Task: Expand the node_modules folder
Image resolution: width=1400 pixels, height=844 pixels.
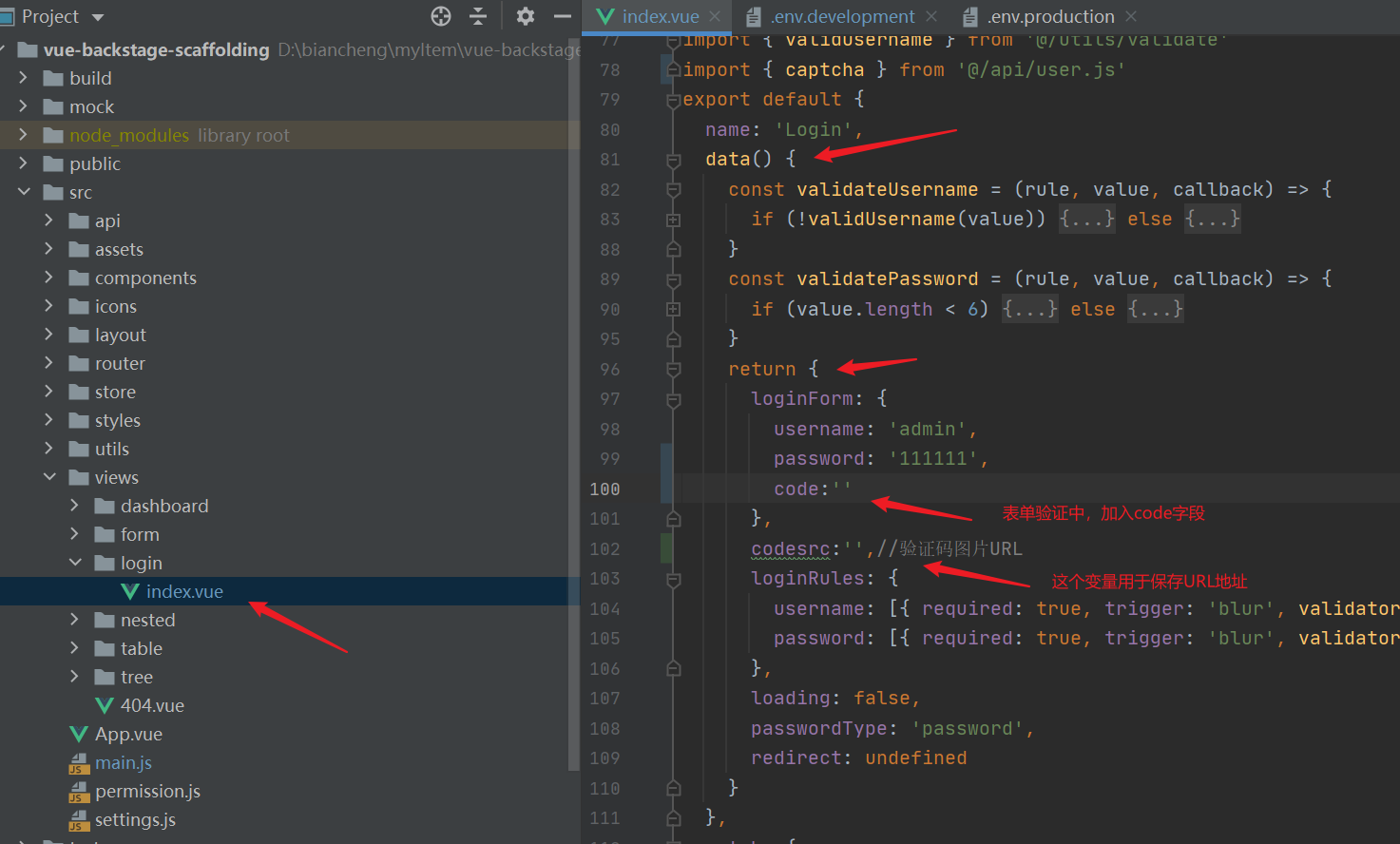Action: click(24, 135)
